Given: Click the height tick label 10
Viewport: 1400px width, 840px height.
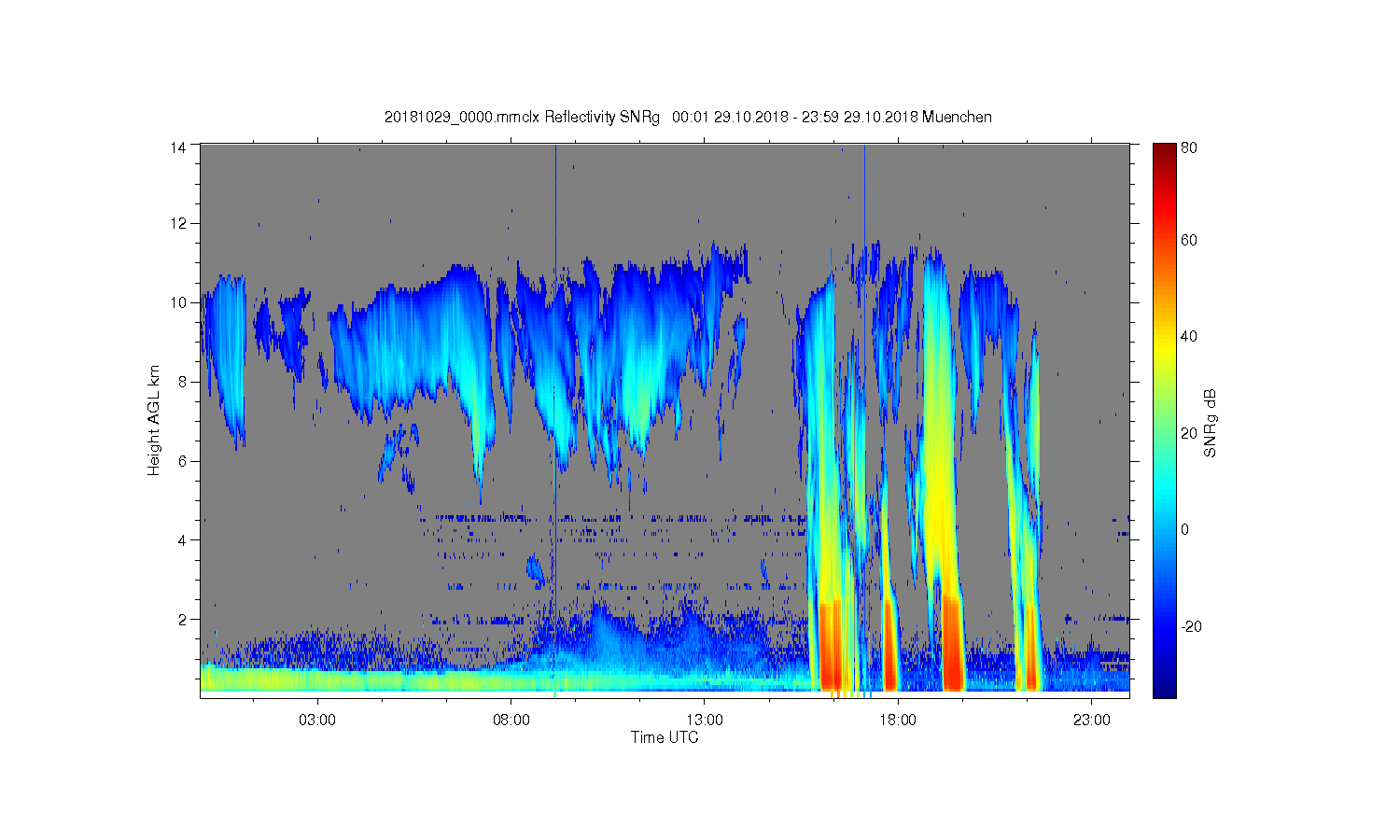Looking at the screenshot, I should (178, 302).
